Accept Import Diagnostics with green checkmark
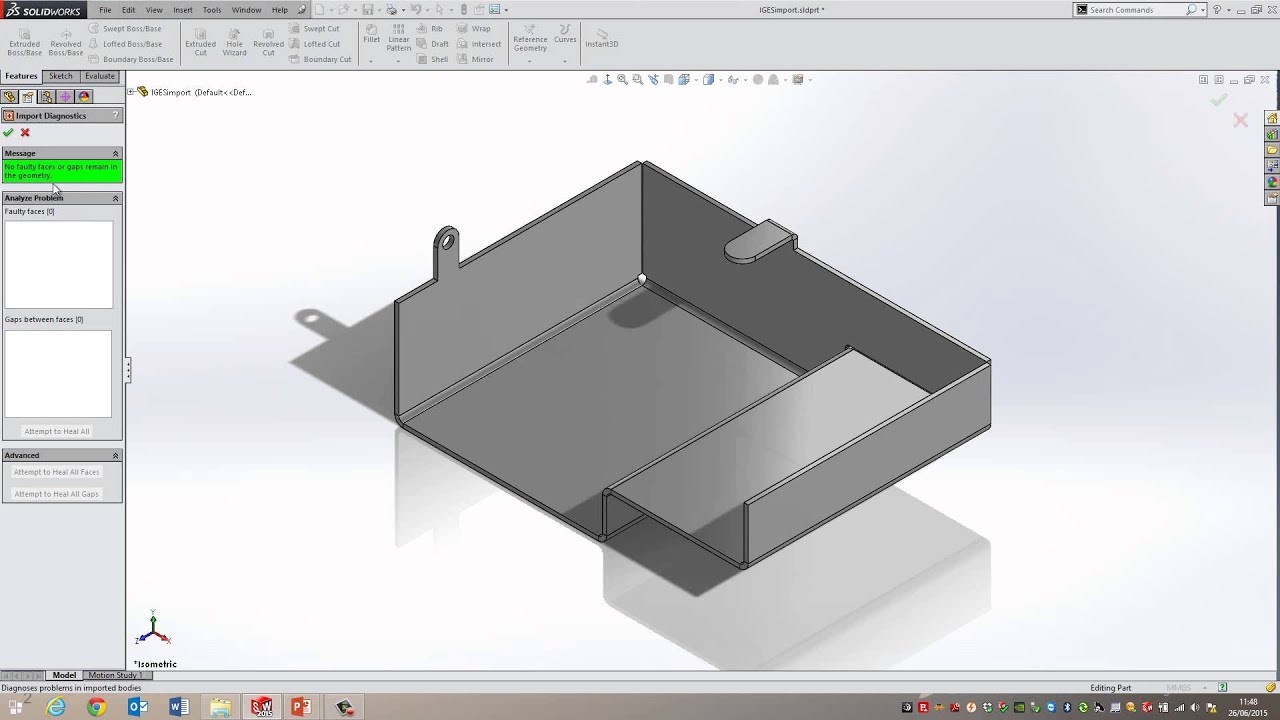The width and height of the screenshot is (1280, 720). click(8, 132)
